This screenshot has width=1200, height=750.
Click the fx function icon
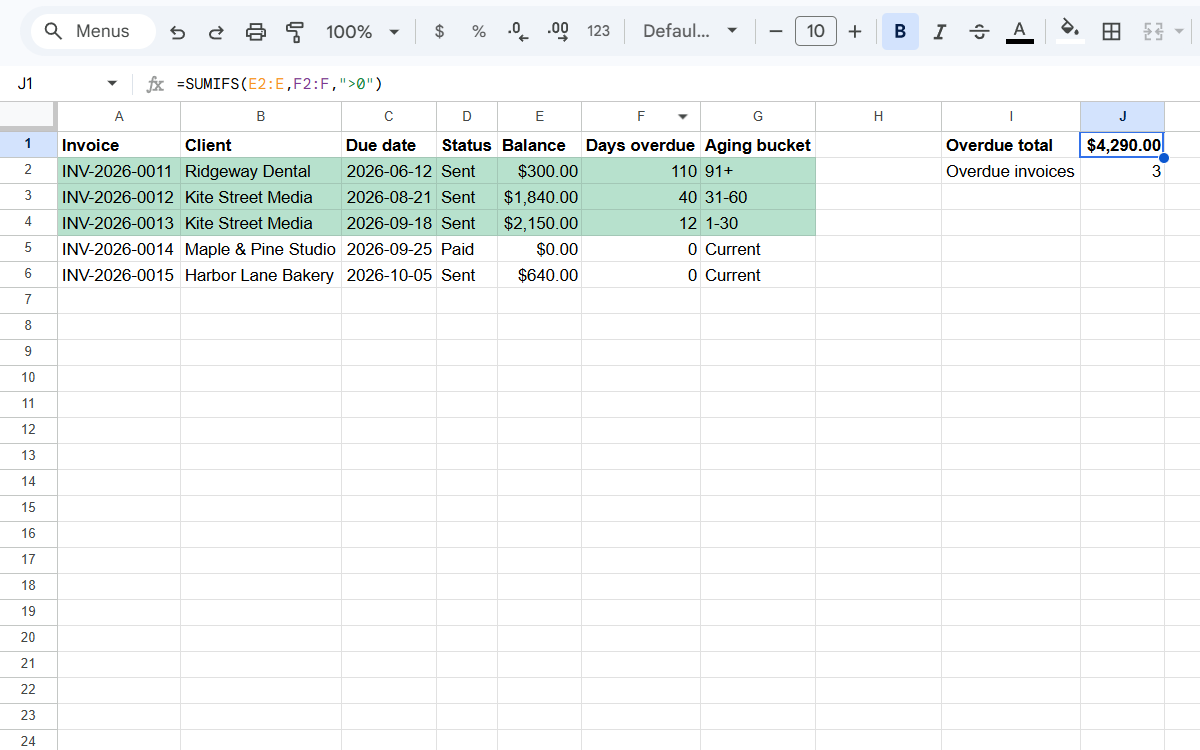[x=155, y=84]
